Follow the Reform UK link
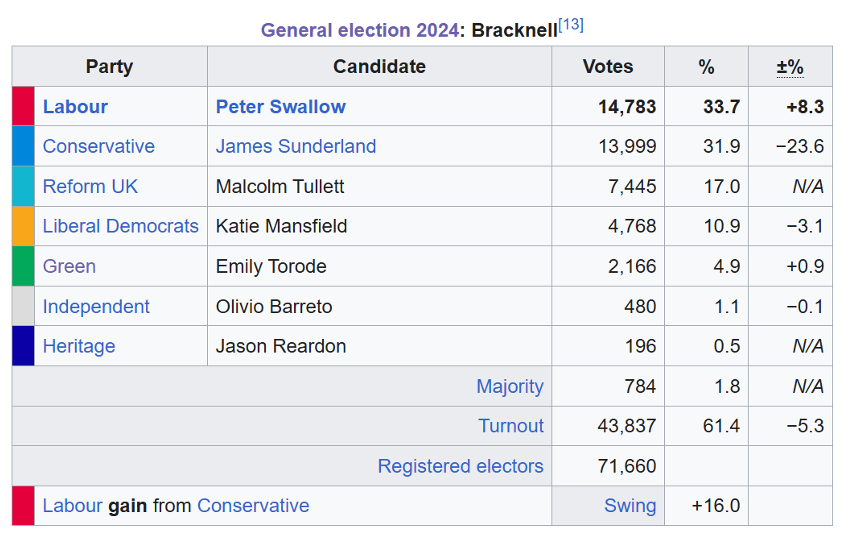This screenshot has width=850, height=542. (x=90, y=187)
